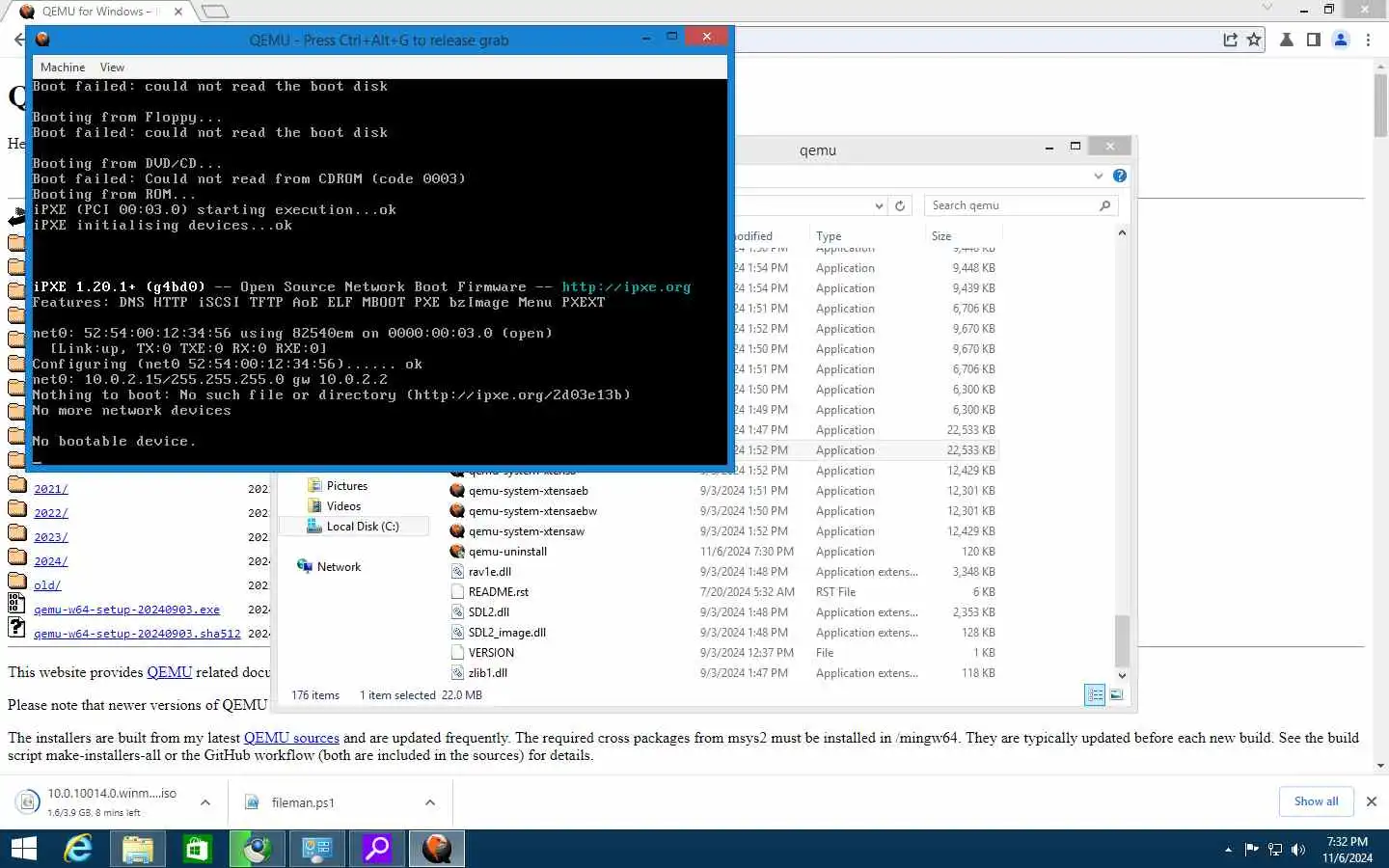
Task: Open the old/ folder link
Action: click(47, 585)
